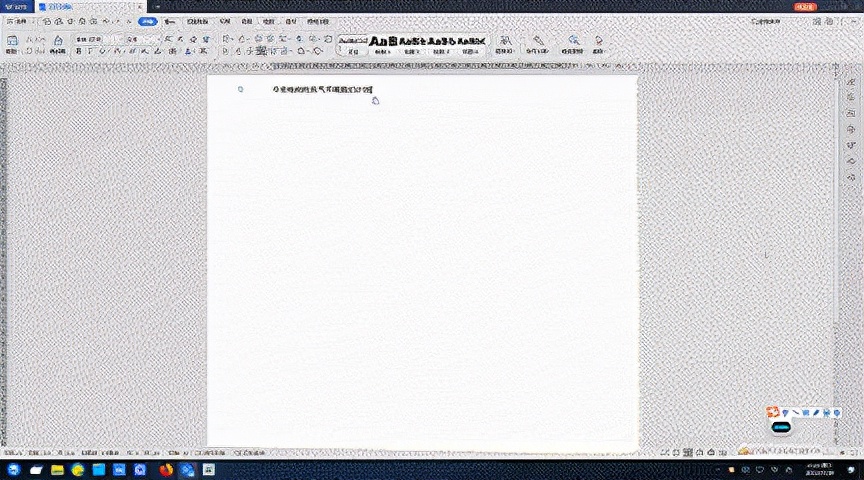Decrease paragraph indent
The height and width of the screenshot is (480, 864).
pyautogui.click(x=258, y=40)
